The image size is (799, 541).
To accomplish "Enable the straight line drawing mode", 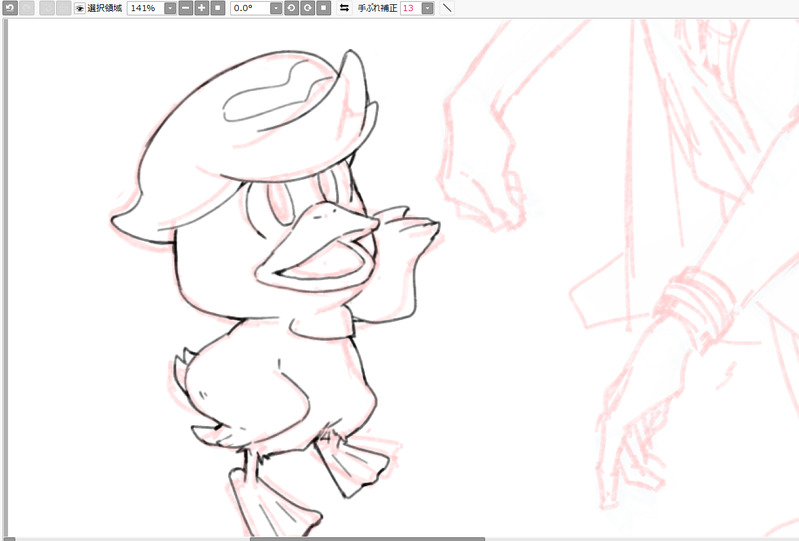I will 447,8.
